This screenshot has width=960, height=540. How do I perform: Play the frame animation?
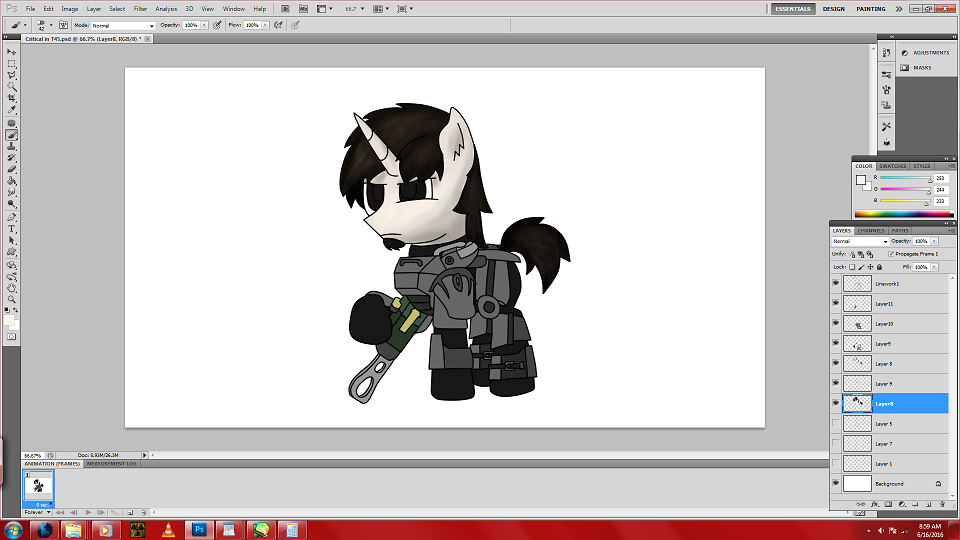click(x=88, y=512)
